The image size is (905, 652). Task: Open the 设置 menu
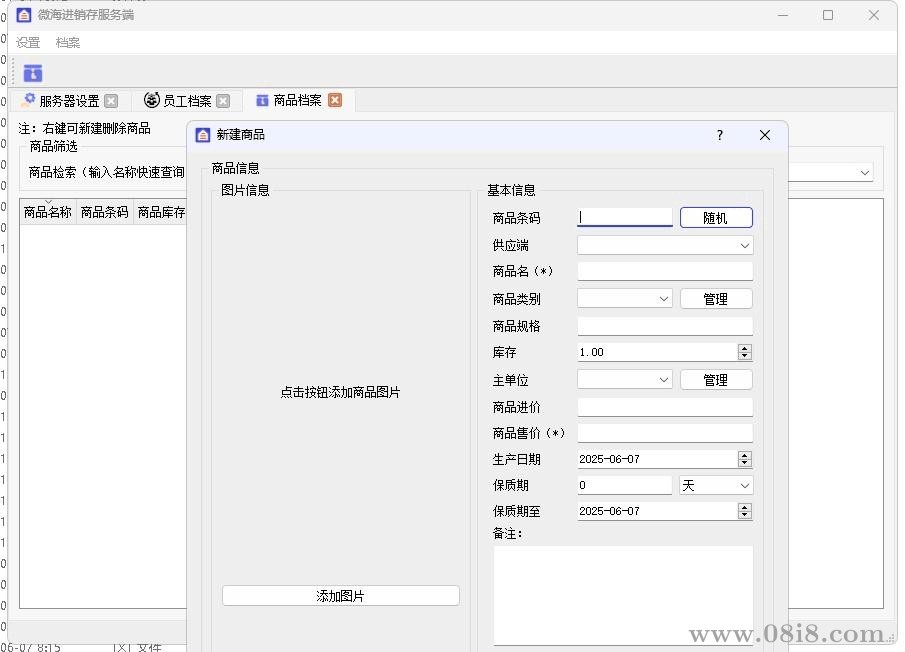pyautogui.click(x=28, y=43)
